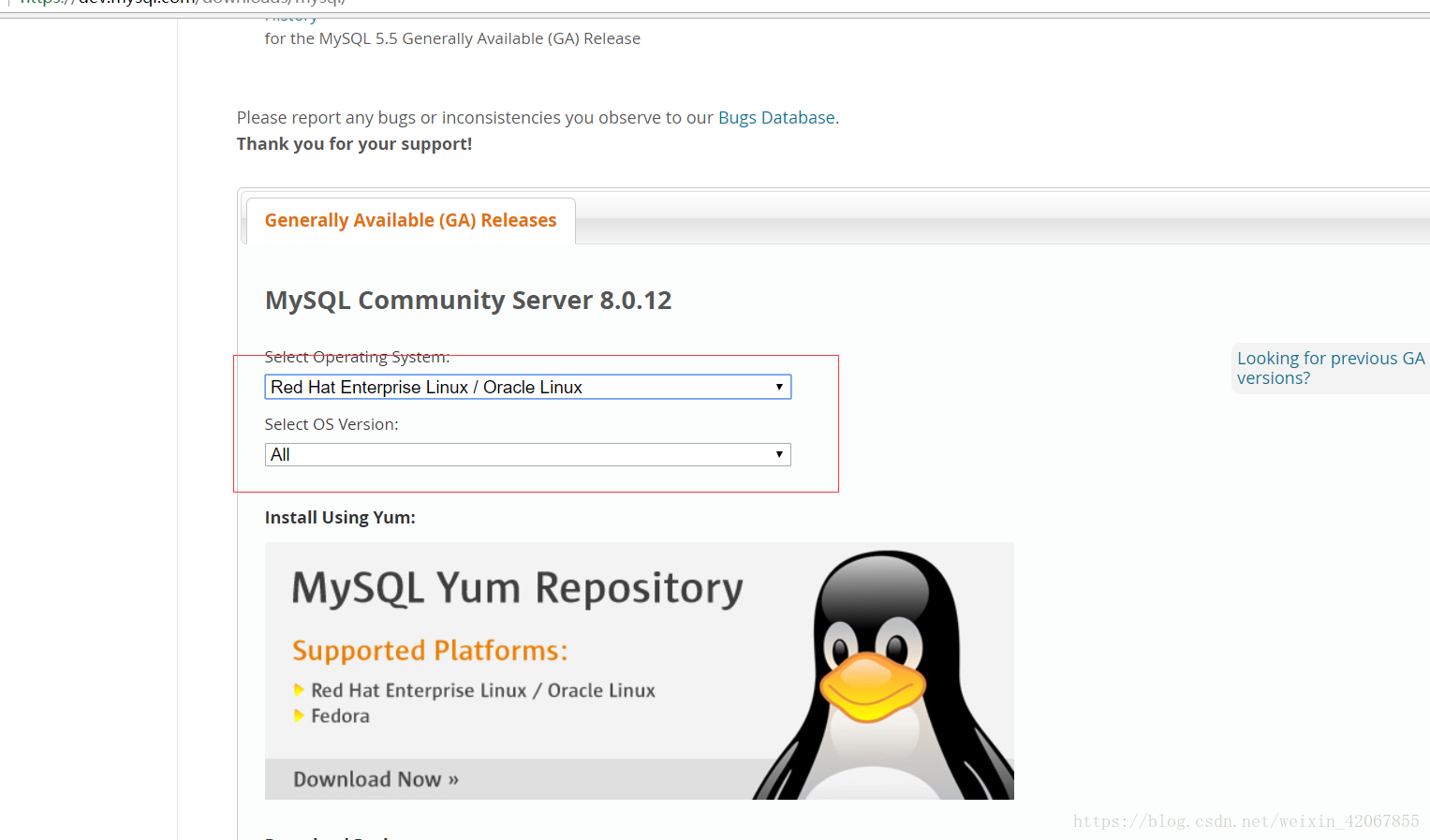Click the Tux penguin image
Viewport: 1430px width, 840px height.
click(882, 674)
